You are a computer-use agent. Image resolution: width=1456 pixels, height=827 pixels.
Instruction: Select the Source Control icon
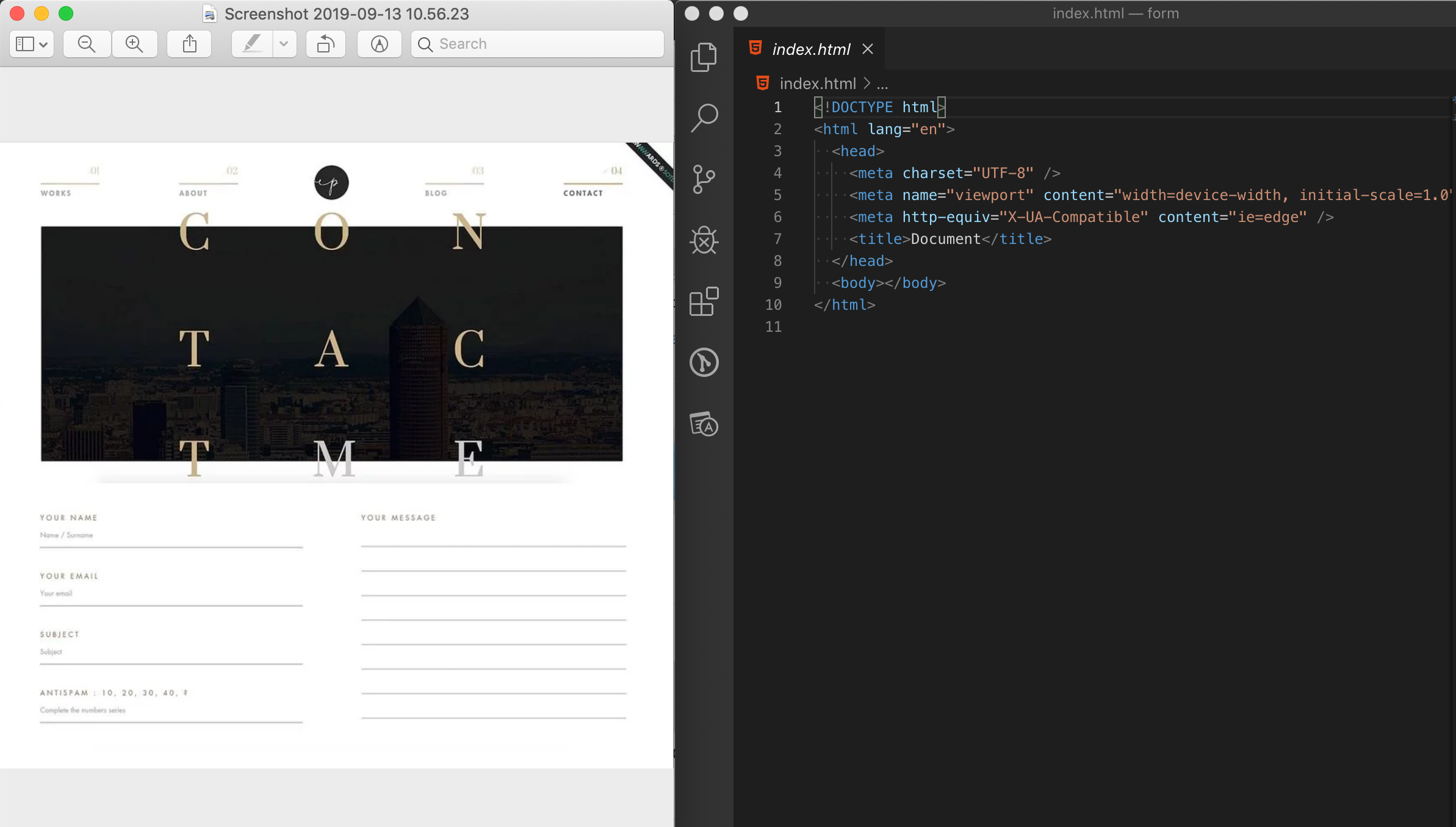703,179
